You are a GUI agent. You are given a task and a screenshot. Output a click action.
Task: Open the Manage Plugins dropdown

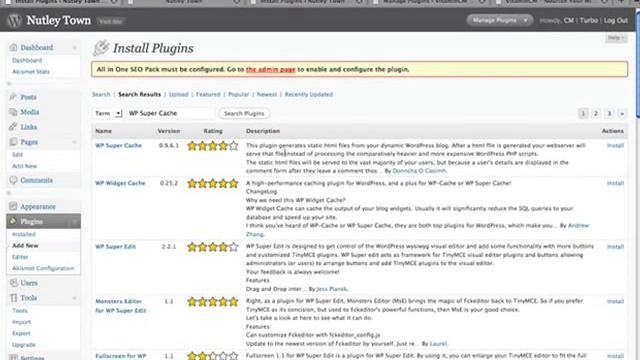click(500, 20)
